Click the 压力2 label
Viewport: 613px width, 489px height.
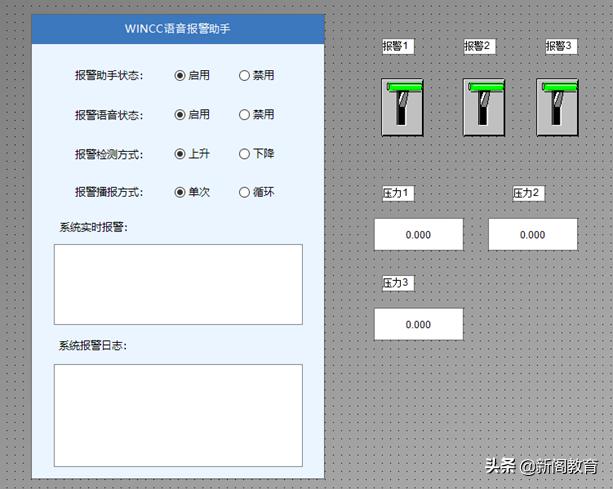pos(529,193)
